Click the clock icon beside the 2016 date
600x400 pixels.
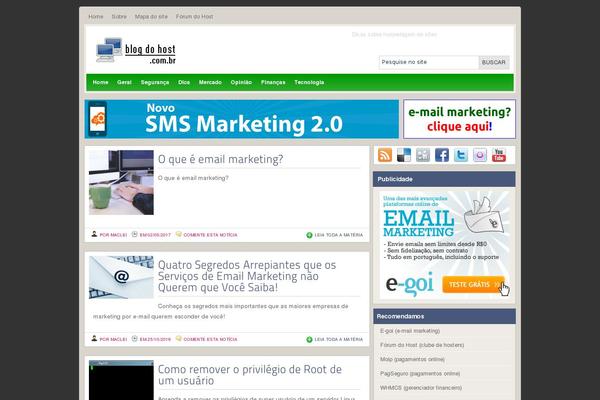click(134, 339)
